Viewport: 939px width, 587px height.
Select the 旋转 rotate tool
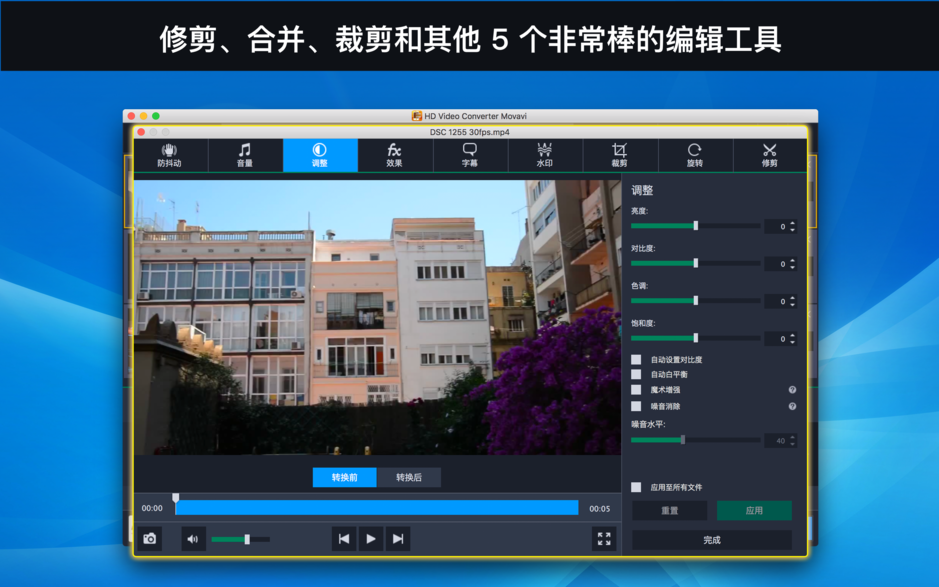694,155
